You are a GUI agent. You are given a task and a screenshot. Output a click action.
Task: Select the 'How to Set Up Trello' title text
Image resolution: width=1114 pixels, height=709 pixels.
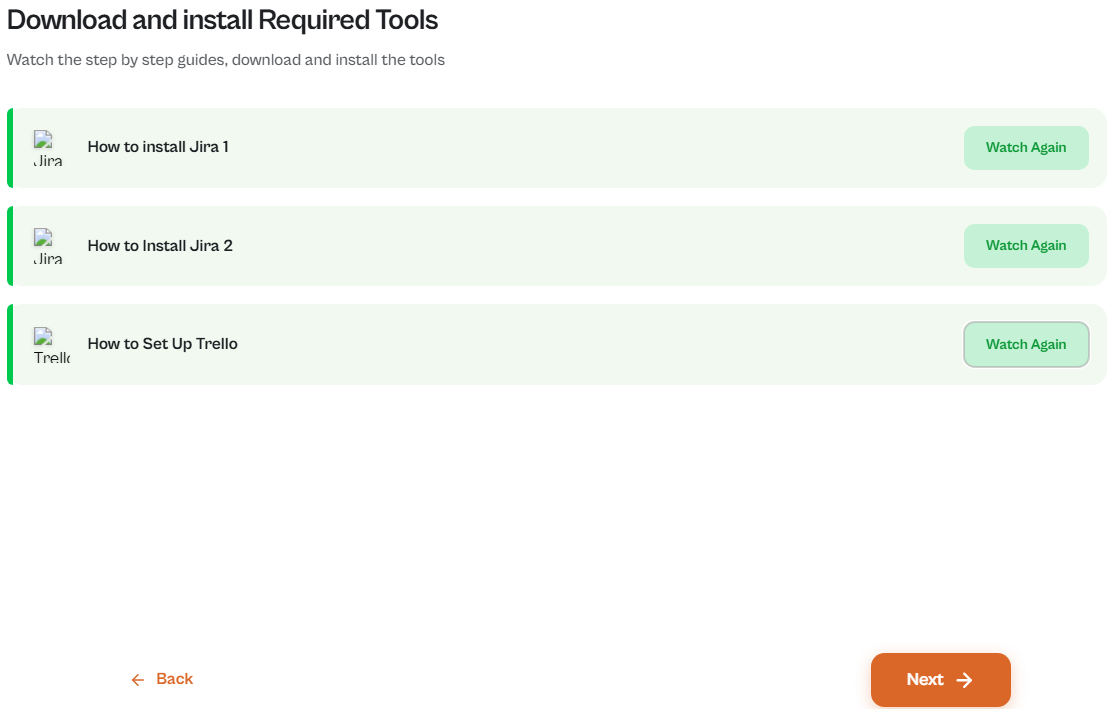(163, 344)
